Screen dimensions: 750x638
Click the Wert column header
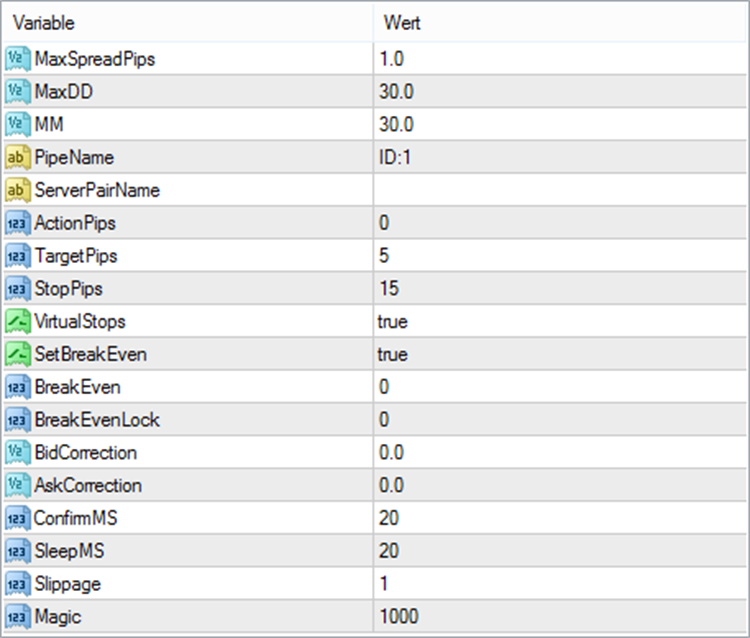pos(560,22)
